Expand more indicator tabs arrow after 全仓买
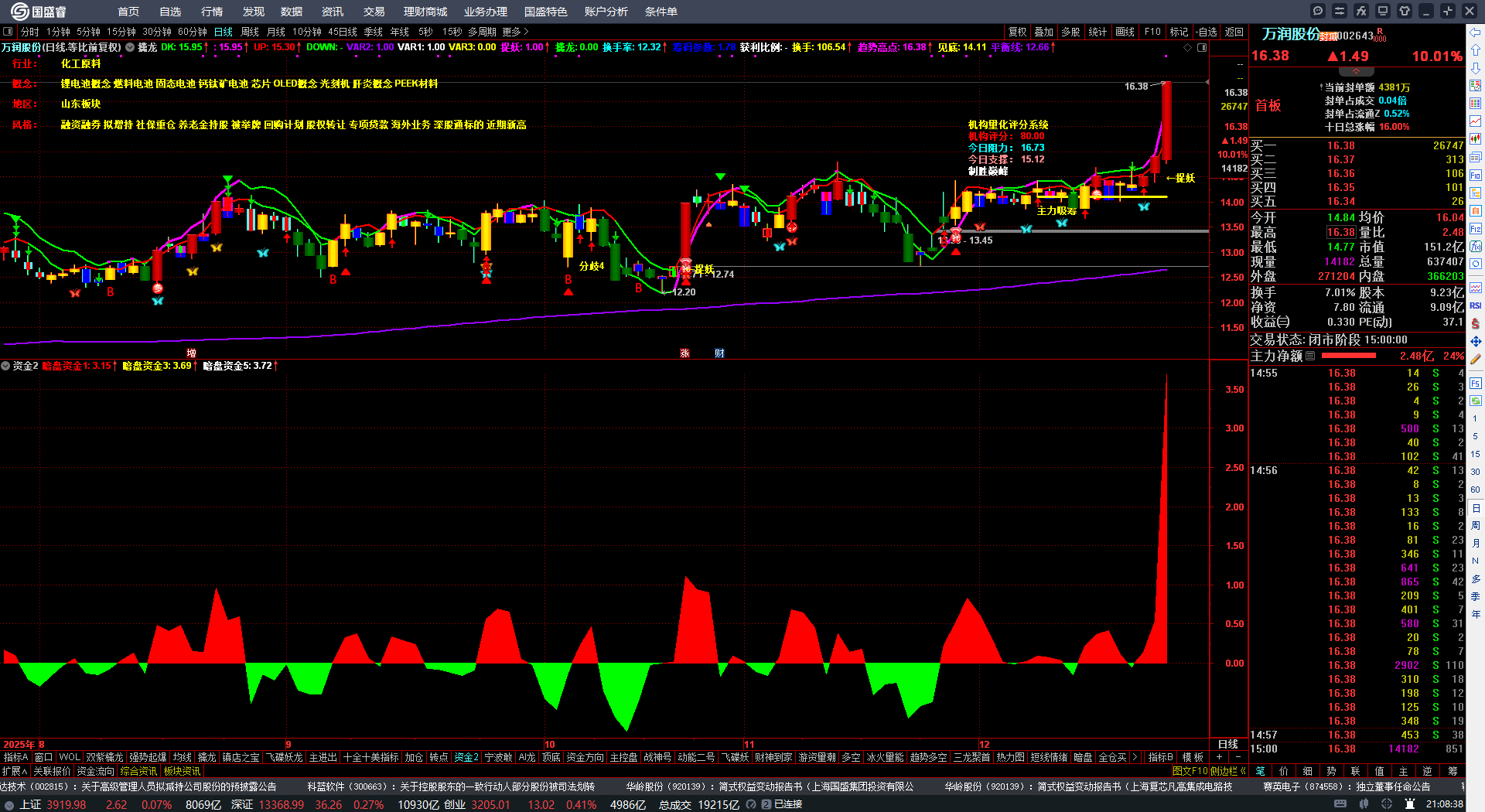Screen dimensions: 1485x812 (x=1135, y=757)
